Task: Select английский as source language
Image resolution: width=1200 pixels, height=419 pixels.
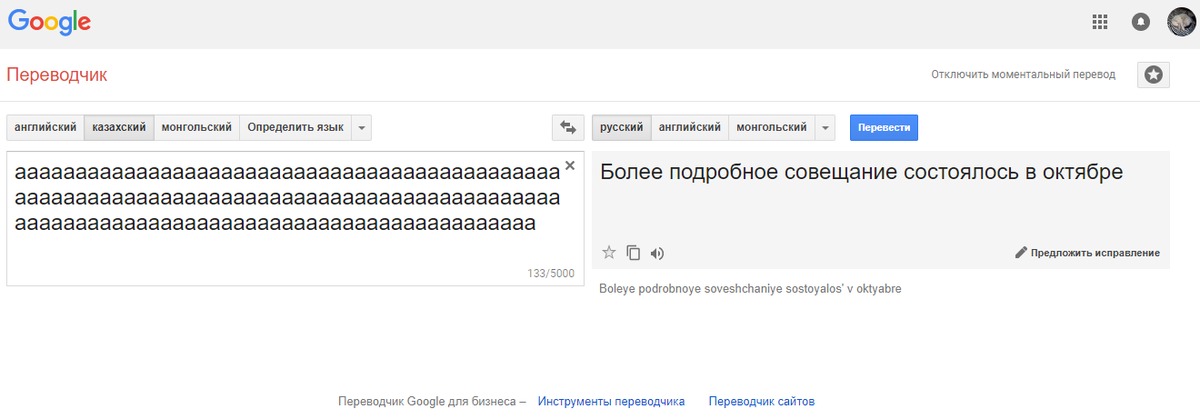Action: pyautogui.click(x=46, y=128)
